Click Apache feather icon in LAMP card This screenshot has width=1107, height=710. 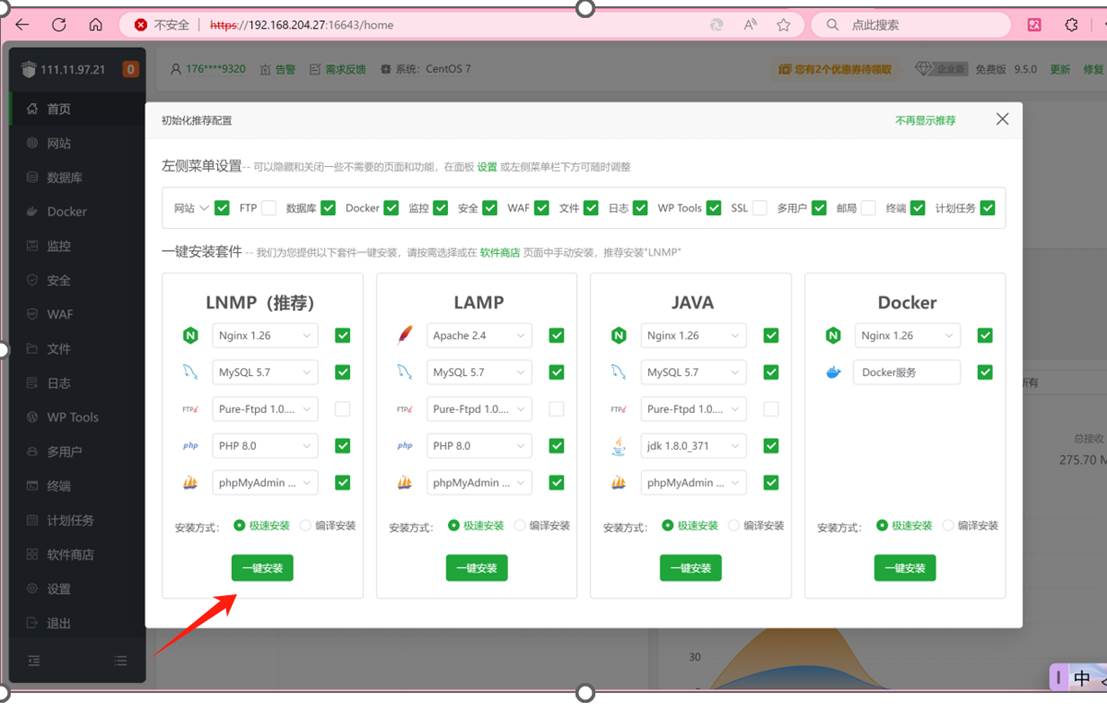point(405,335)
